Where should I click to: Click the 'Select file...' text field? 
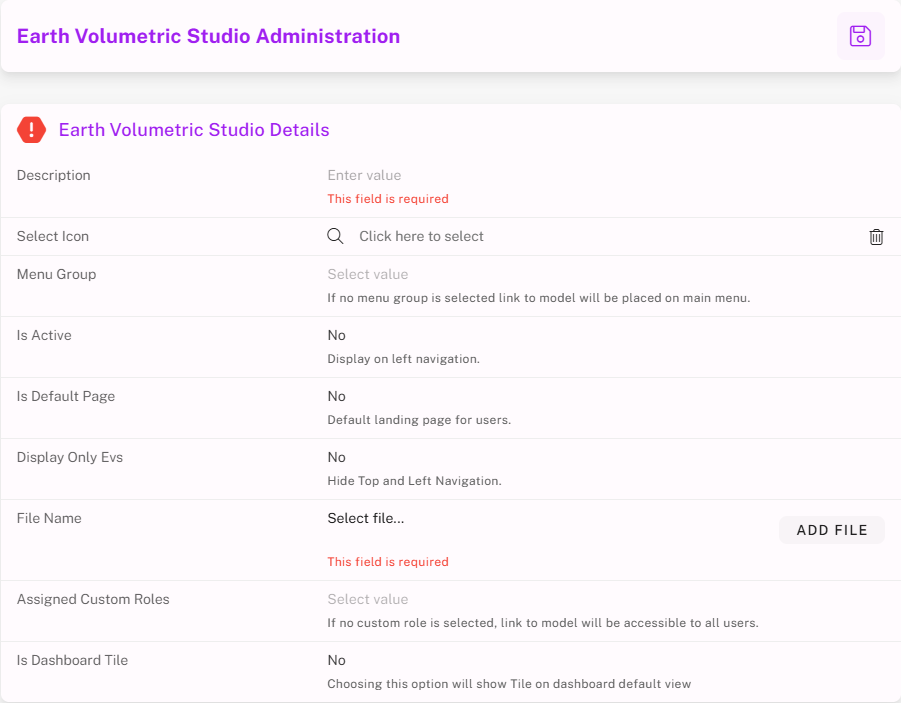pos(366,518)
